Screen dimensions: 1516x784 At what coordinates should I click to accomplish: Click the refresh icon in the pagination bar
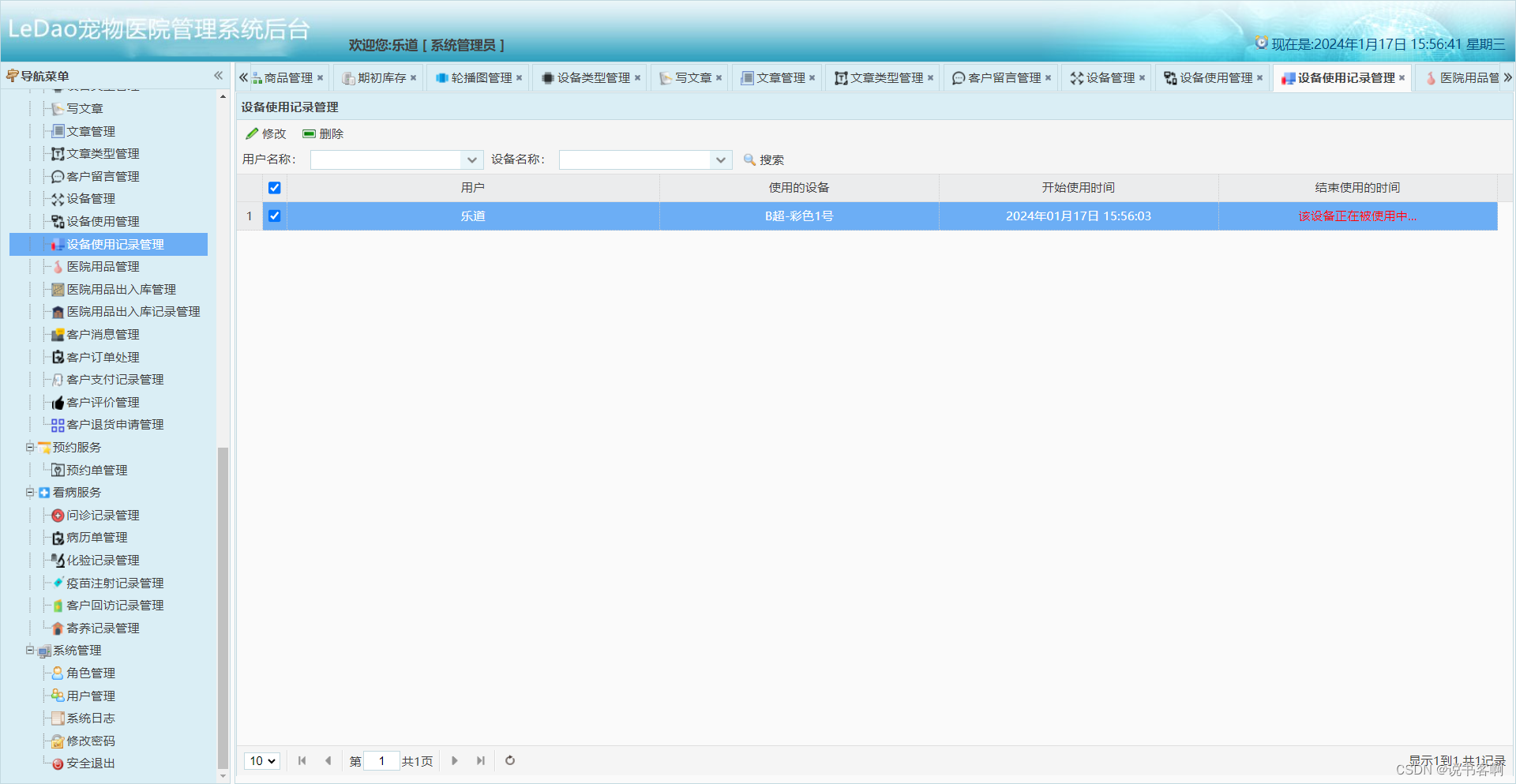tap(509, 760)
